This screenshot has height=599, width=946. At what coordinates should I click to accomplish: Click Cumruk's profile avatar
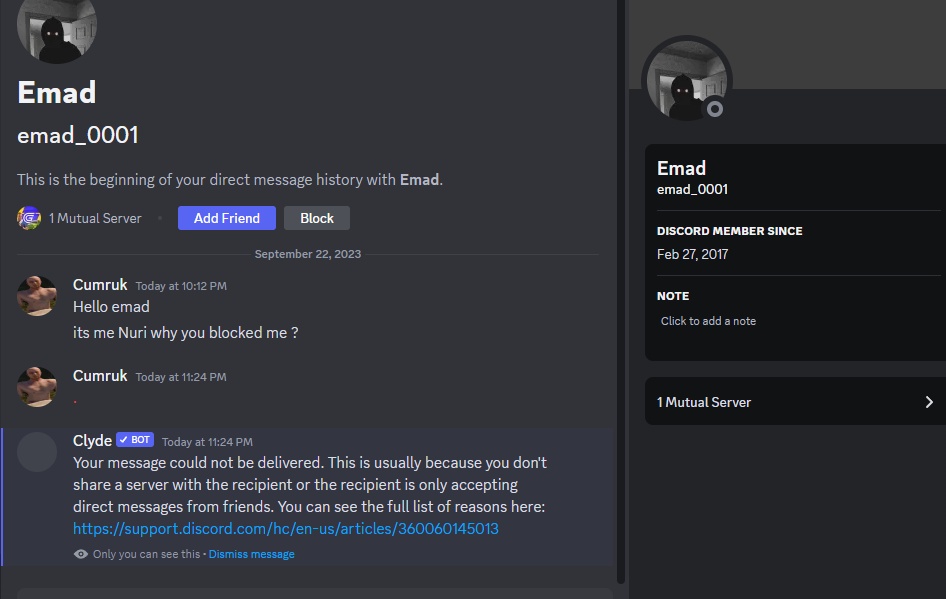[x=37, y=296]
